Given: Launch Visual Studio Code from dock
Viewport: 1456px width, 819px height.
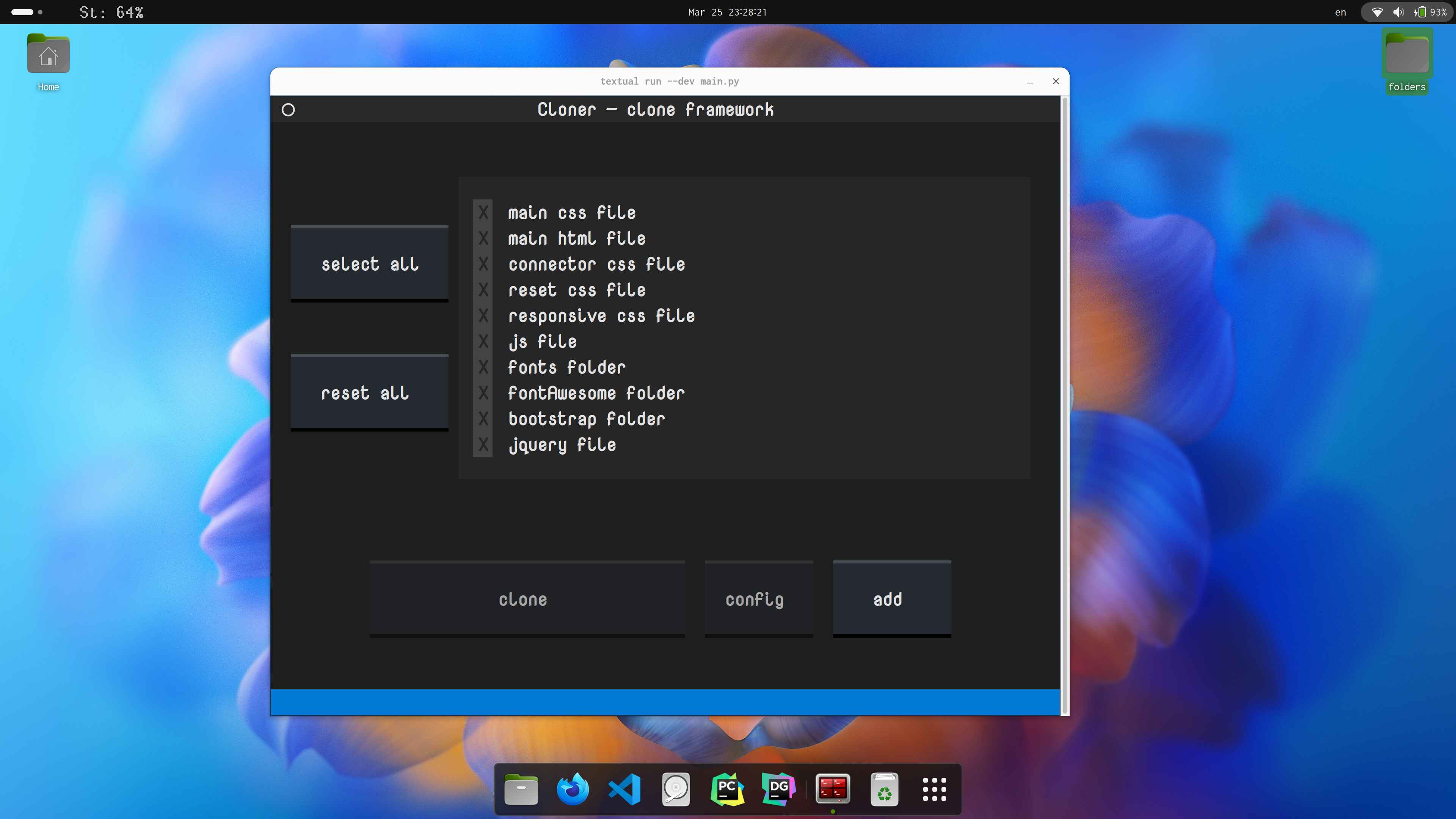Looking at the screenshot, I should coord(624,789).
